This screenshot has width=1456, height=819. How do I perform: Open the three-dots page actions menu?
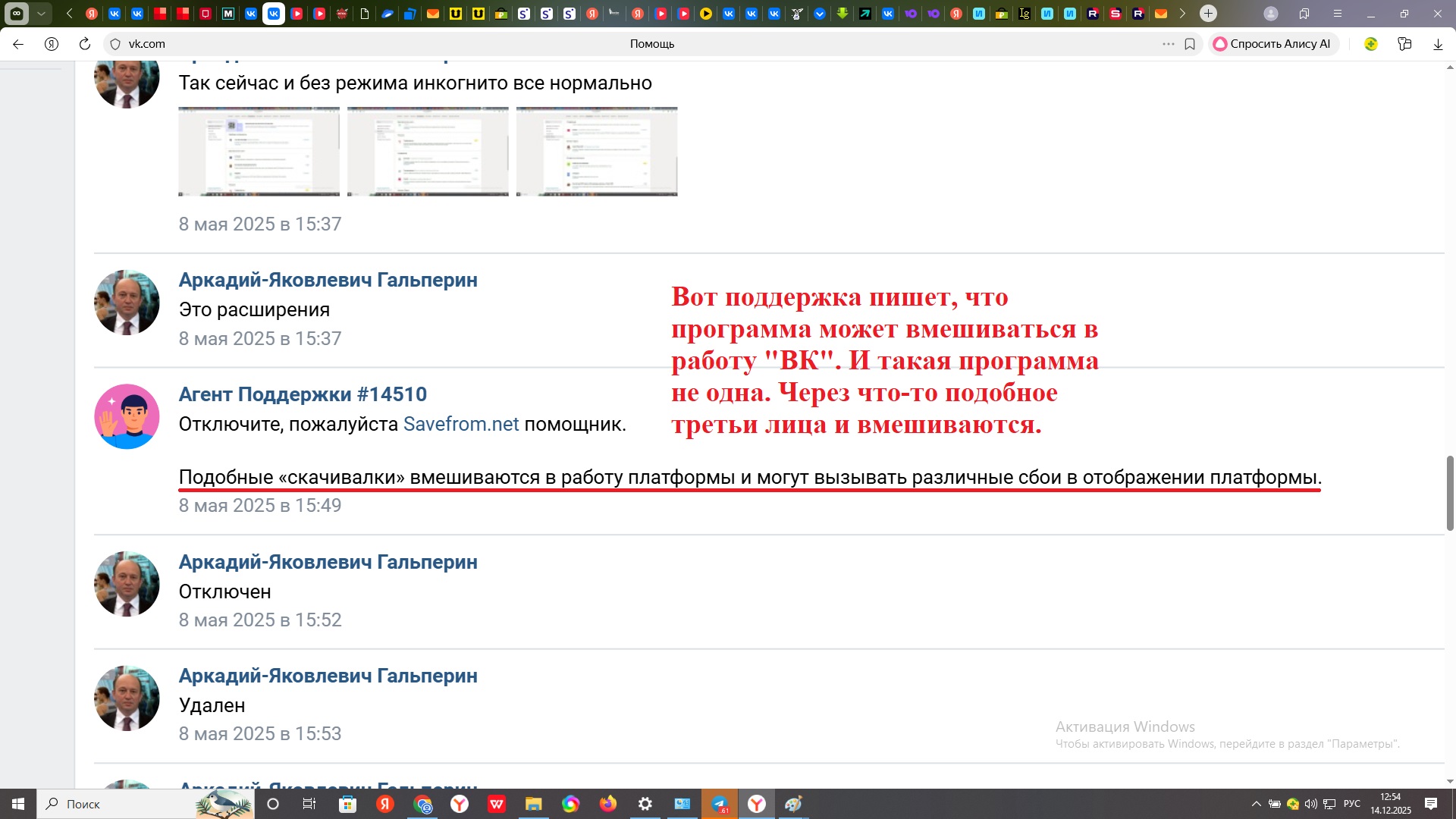point(1168,44)
